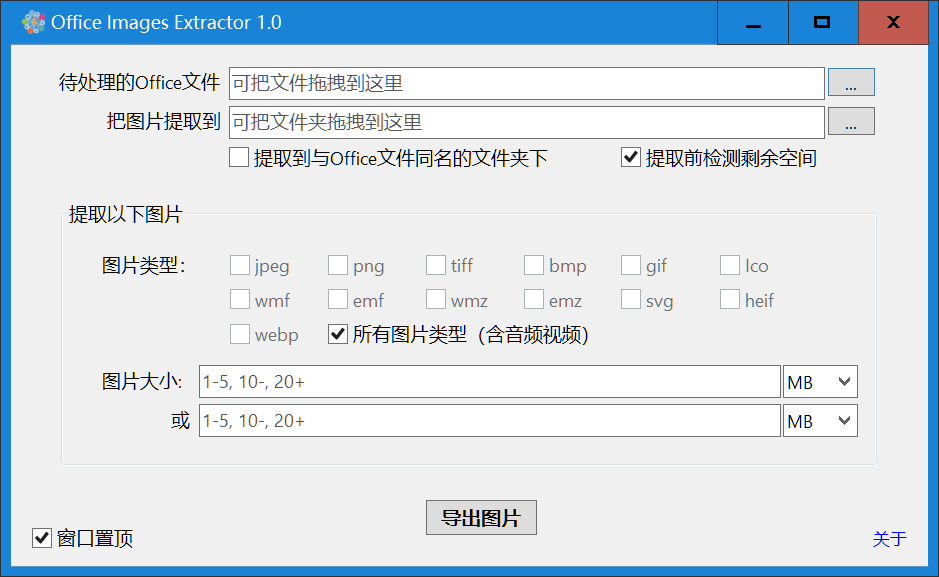The image size is (939, 577).
Task: Check the wmf image type
Action: [240, 299]
